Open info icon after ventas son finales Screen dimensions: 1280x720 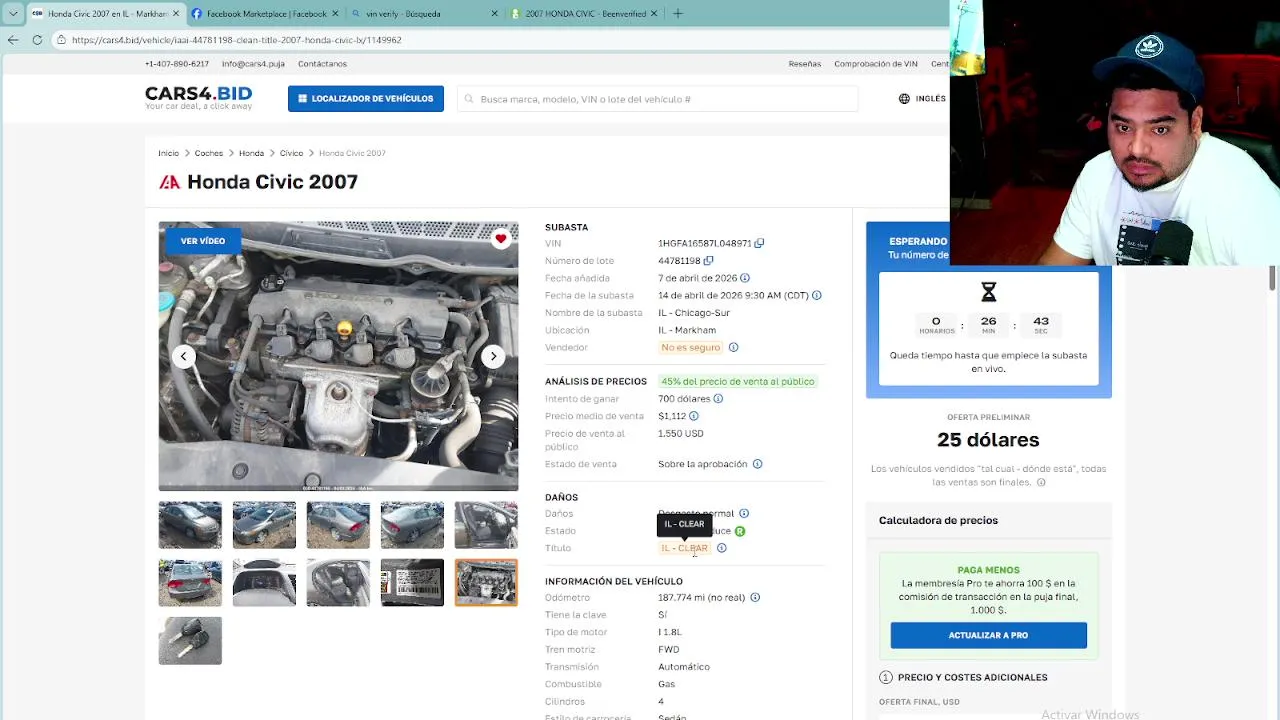[x=1041, y=482]
